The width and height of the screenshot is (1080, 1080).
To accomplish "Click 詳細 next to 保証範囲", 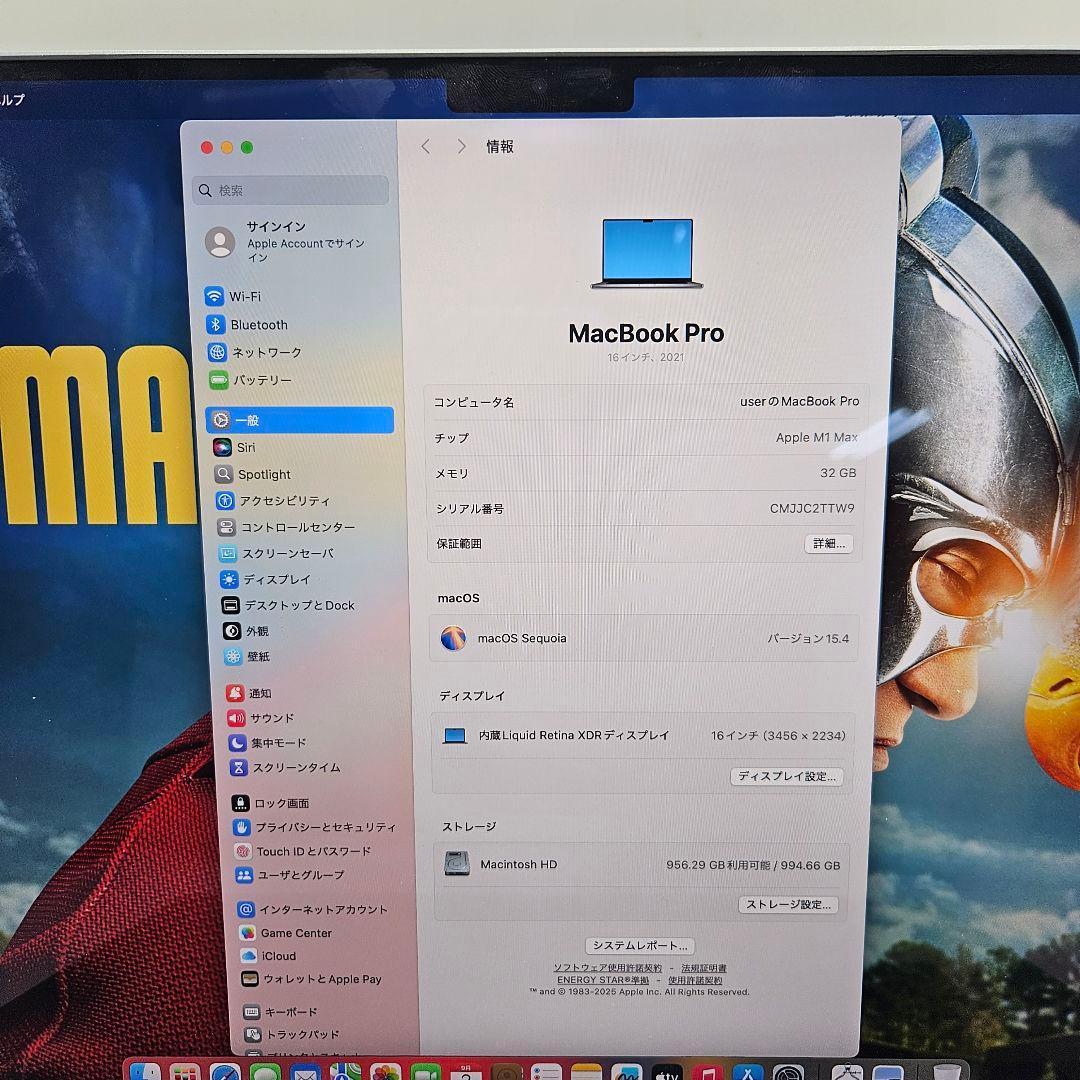I will coord(828,543).
